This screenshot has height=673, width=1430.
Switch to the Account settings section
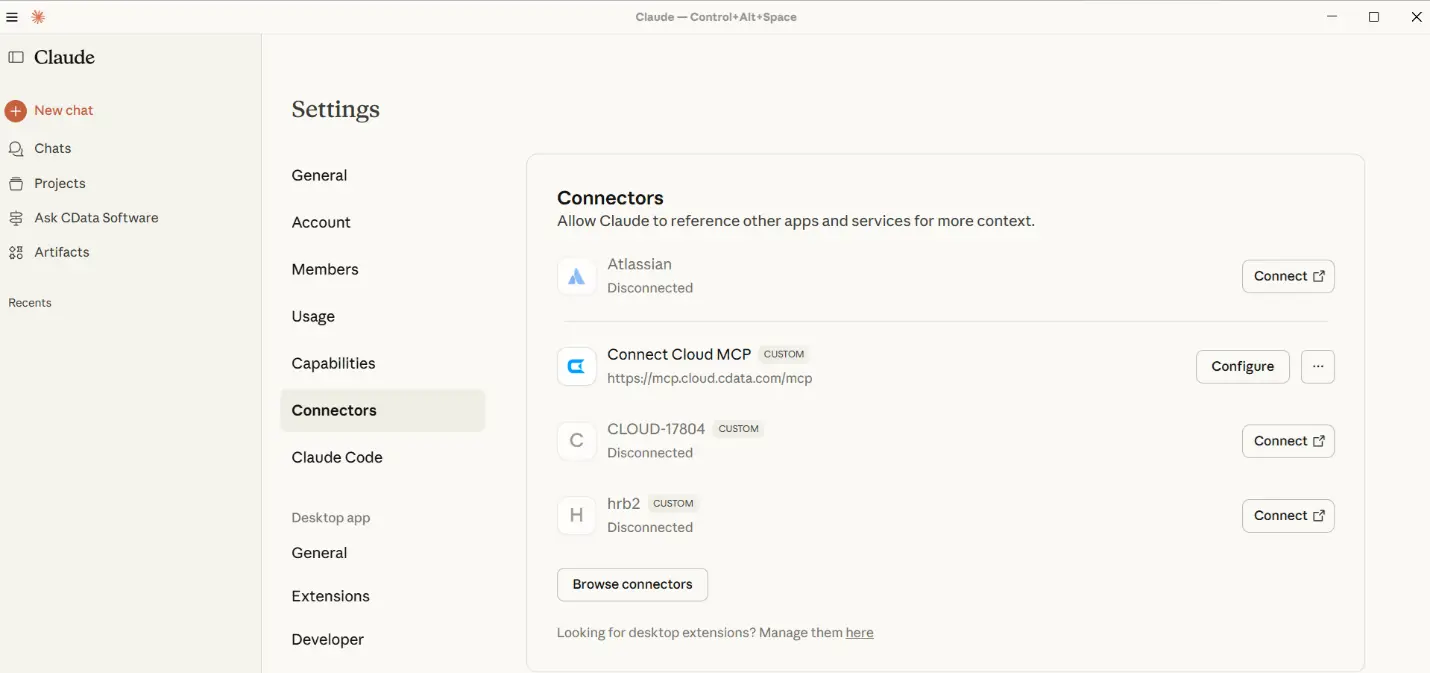coord(320,222)
